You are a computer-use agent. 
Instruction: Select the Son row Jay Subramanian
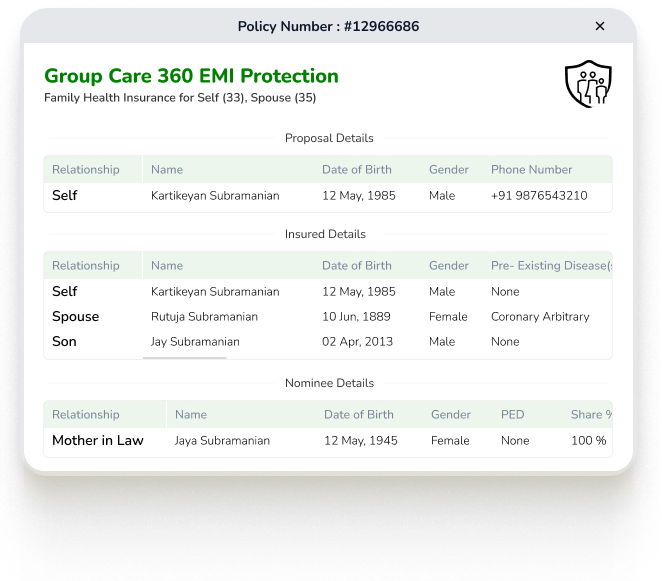pos(328,342)
